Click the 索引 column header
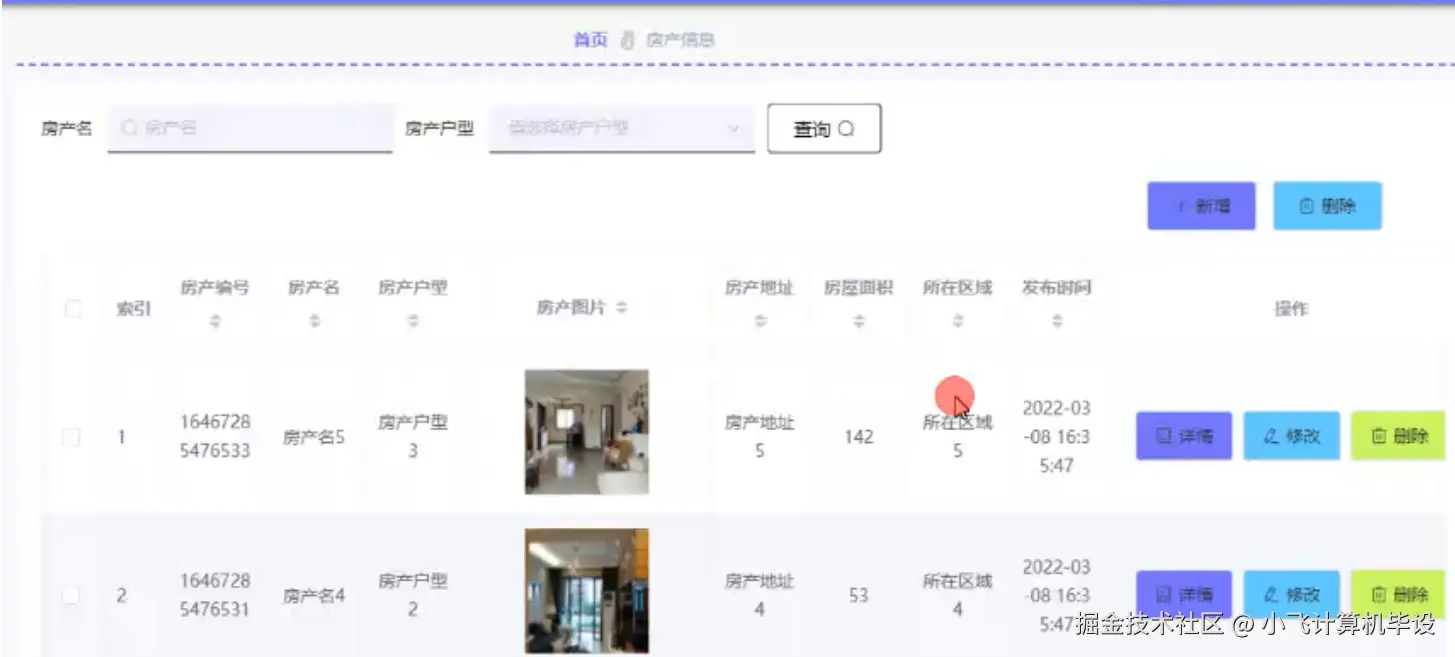This screenshot has height=657, width=1455. [x=133, y=309]
